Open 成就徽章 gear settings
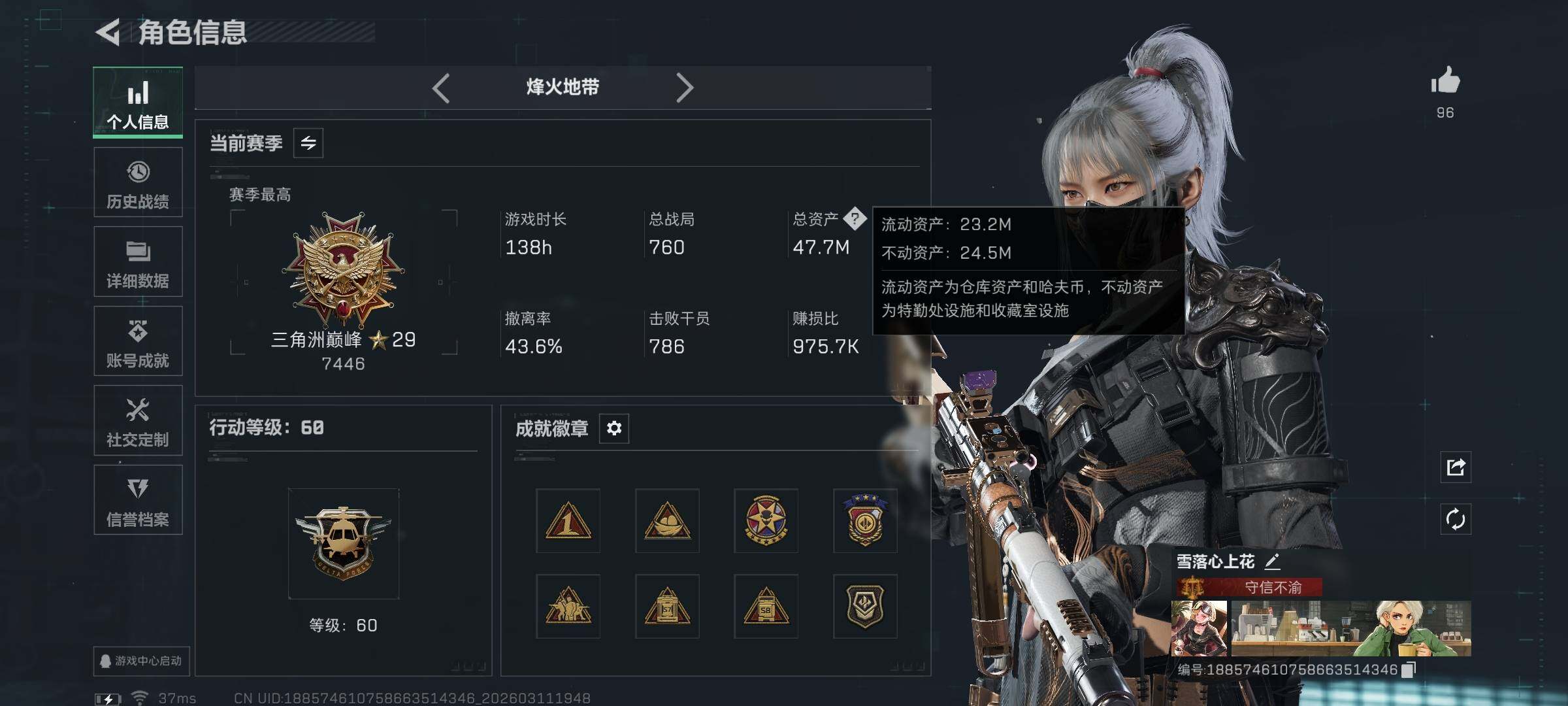Screen dimensions: 1568x706 614,428
